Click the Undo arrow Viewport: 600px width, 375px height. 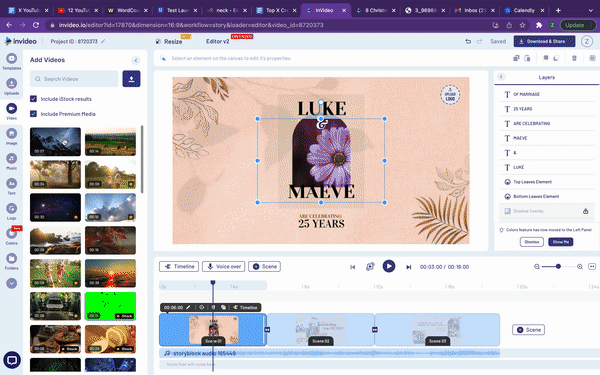tap(468, 41)
